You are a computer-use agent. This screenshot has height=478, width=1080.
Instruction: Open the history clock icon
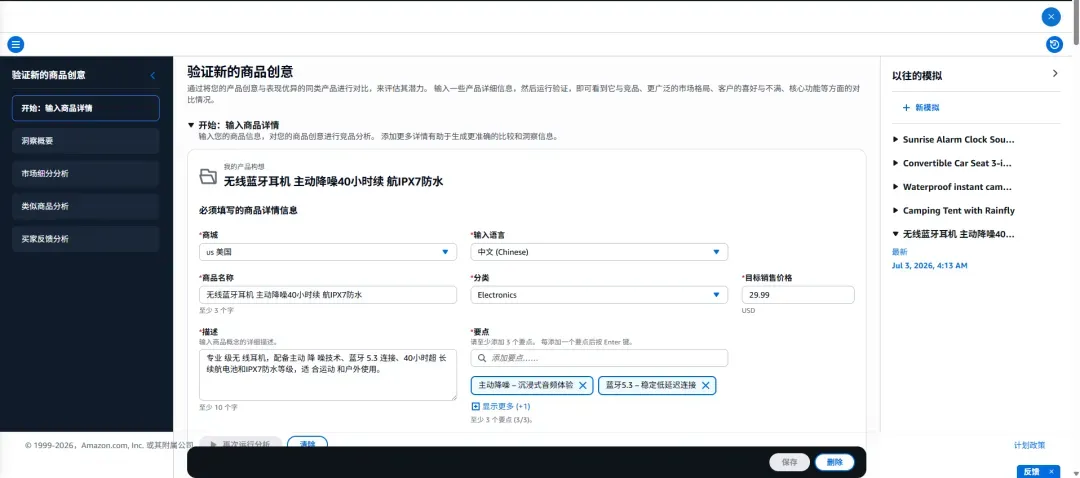(x=1054, y=45)
